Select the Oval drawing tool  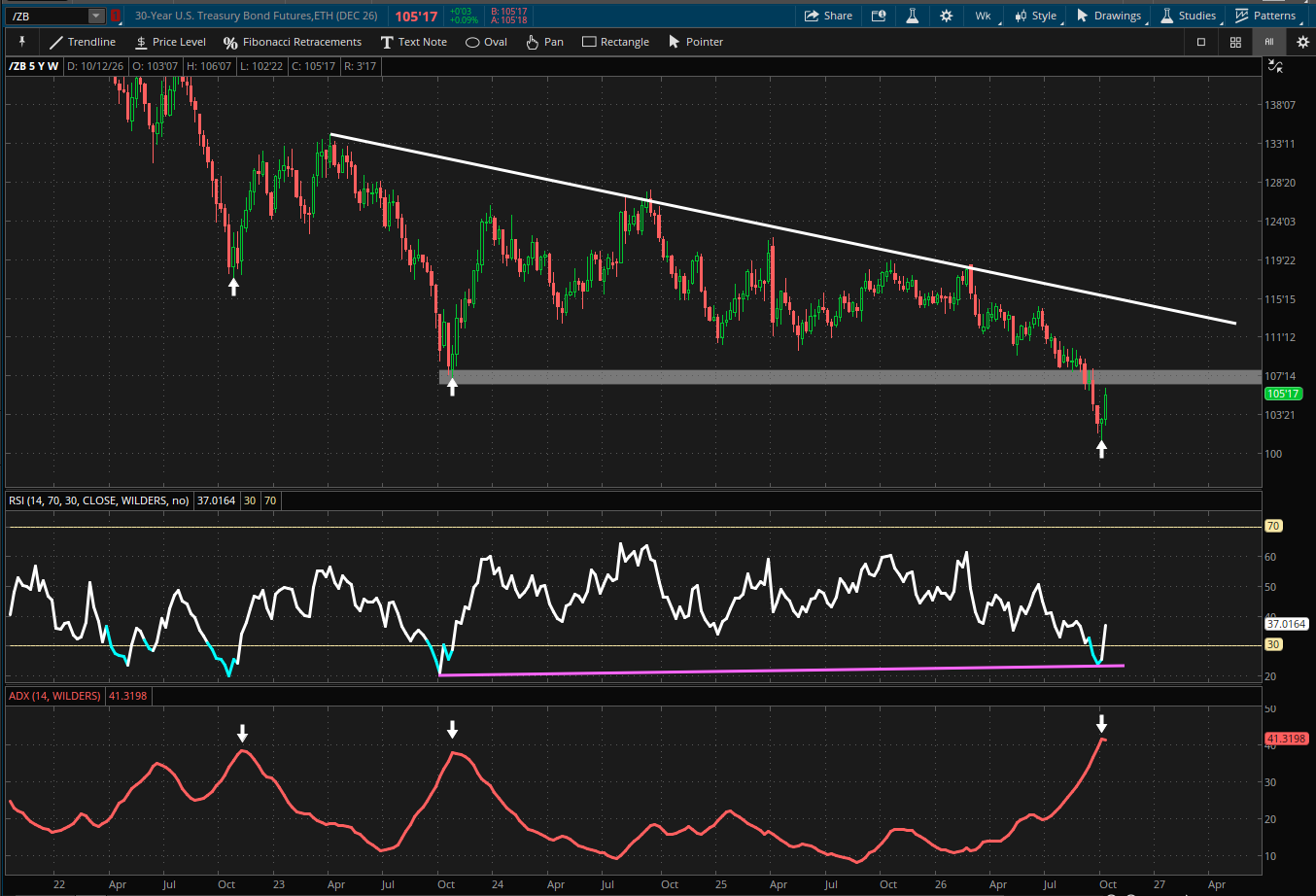tap(487, 42)
